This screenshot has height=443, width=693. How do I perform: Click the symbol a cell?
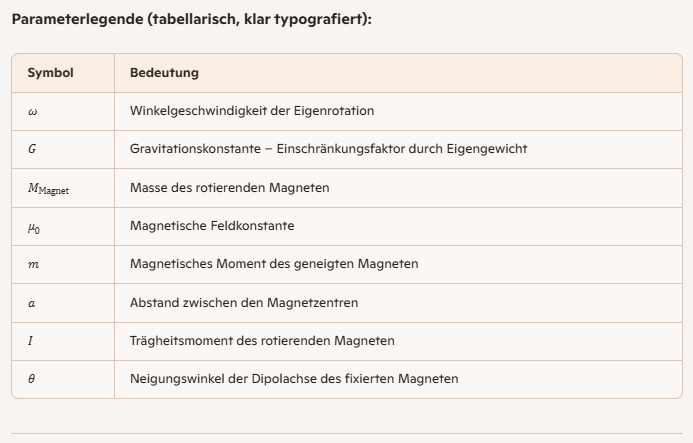pos(32,302)
